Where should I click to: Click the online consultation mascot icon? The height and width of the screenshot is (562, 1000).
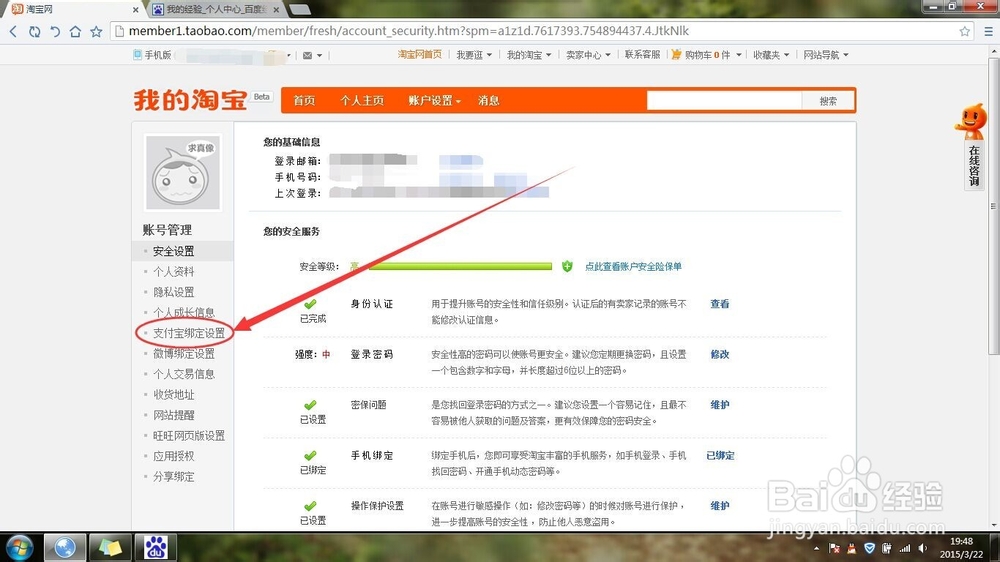(x=971, y=121)
